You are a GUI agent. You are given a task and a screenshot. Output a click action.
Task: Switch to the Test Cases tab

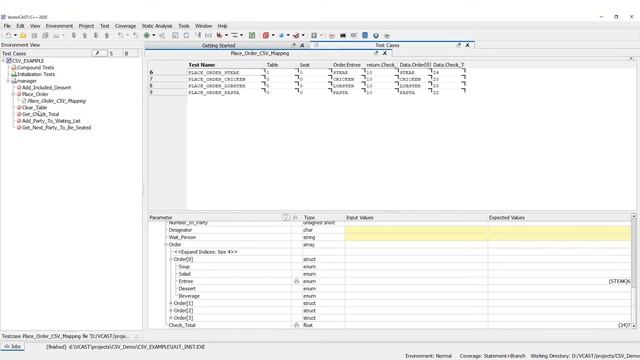(387, 45)
